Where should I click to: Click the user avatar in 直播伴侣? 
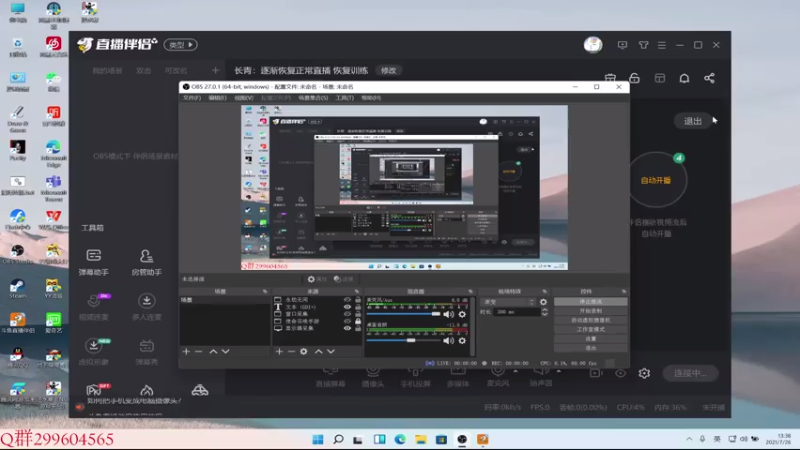[593, 45]
